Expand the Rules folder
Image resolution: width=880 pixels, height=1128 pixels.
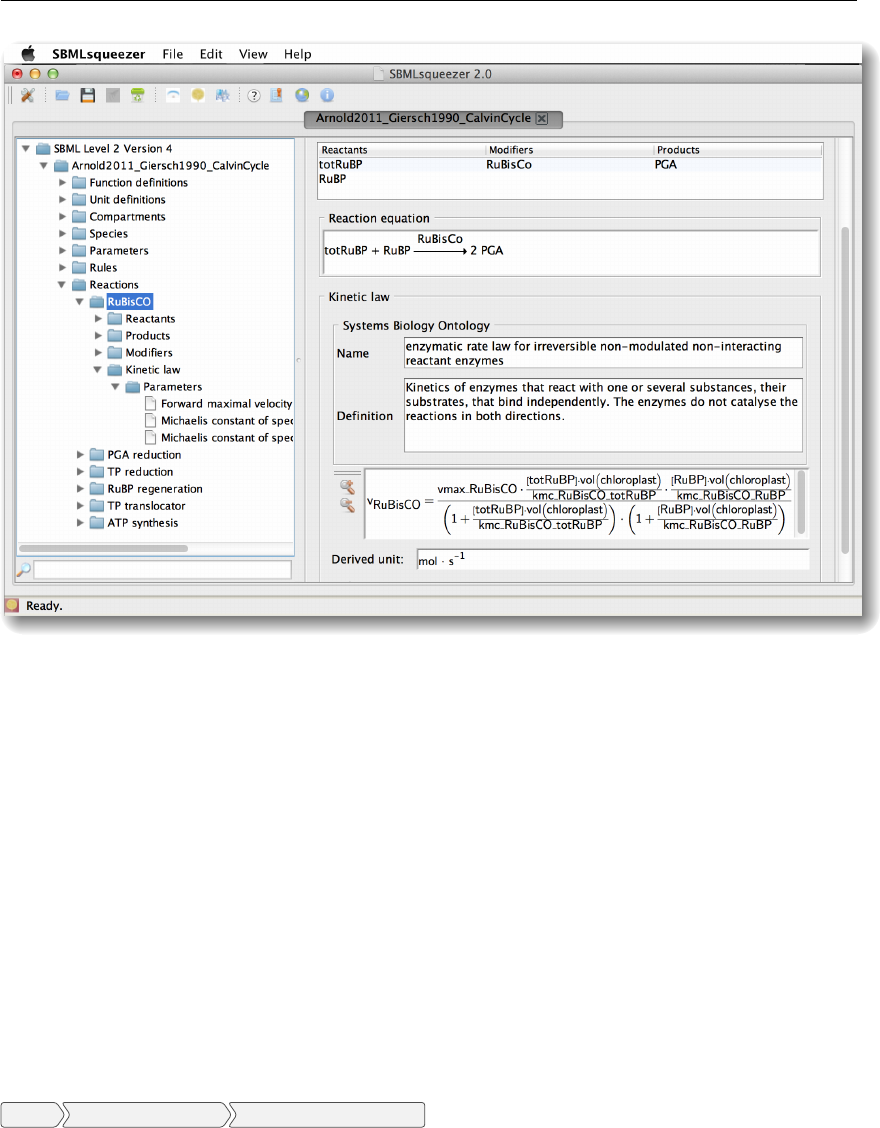63,268
